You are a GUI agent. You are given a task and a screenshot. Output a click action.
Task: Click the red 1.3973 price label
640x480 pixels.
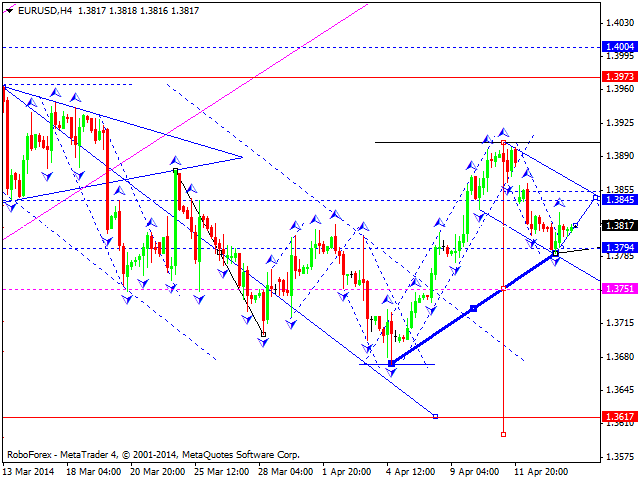tap(620, 76)
